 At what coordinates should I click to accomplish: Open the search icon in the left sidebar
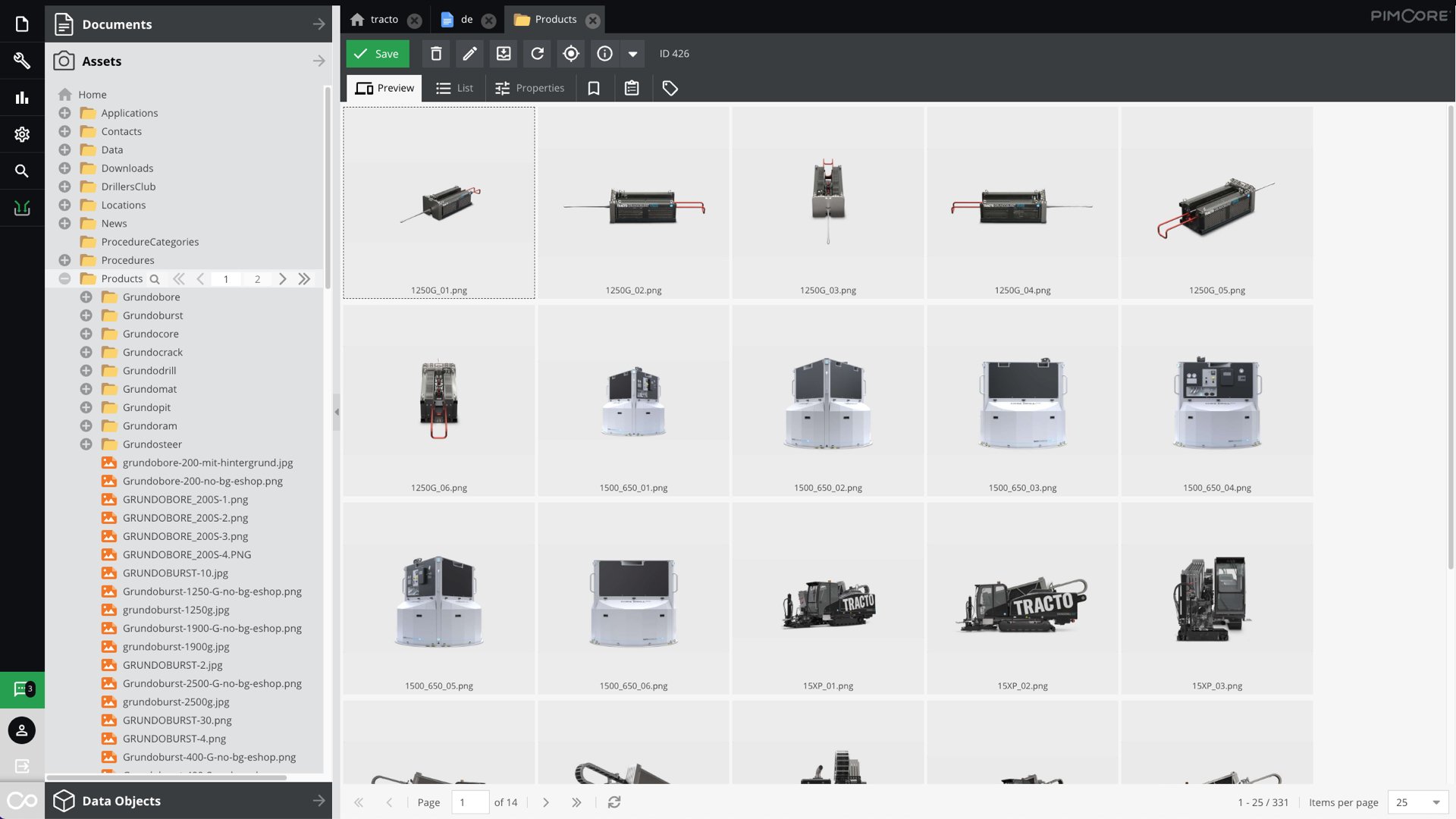click(x=22, y=171)
